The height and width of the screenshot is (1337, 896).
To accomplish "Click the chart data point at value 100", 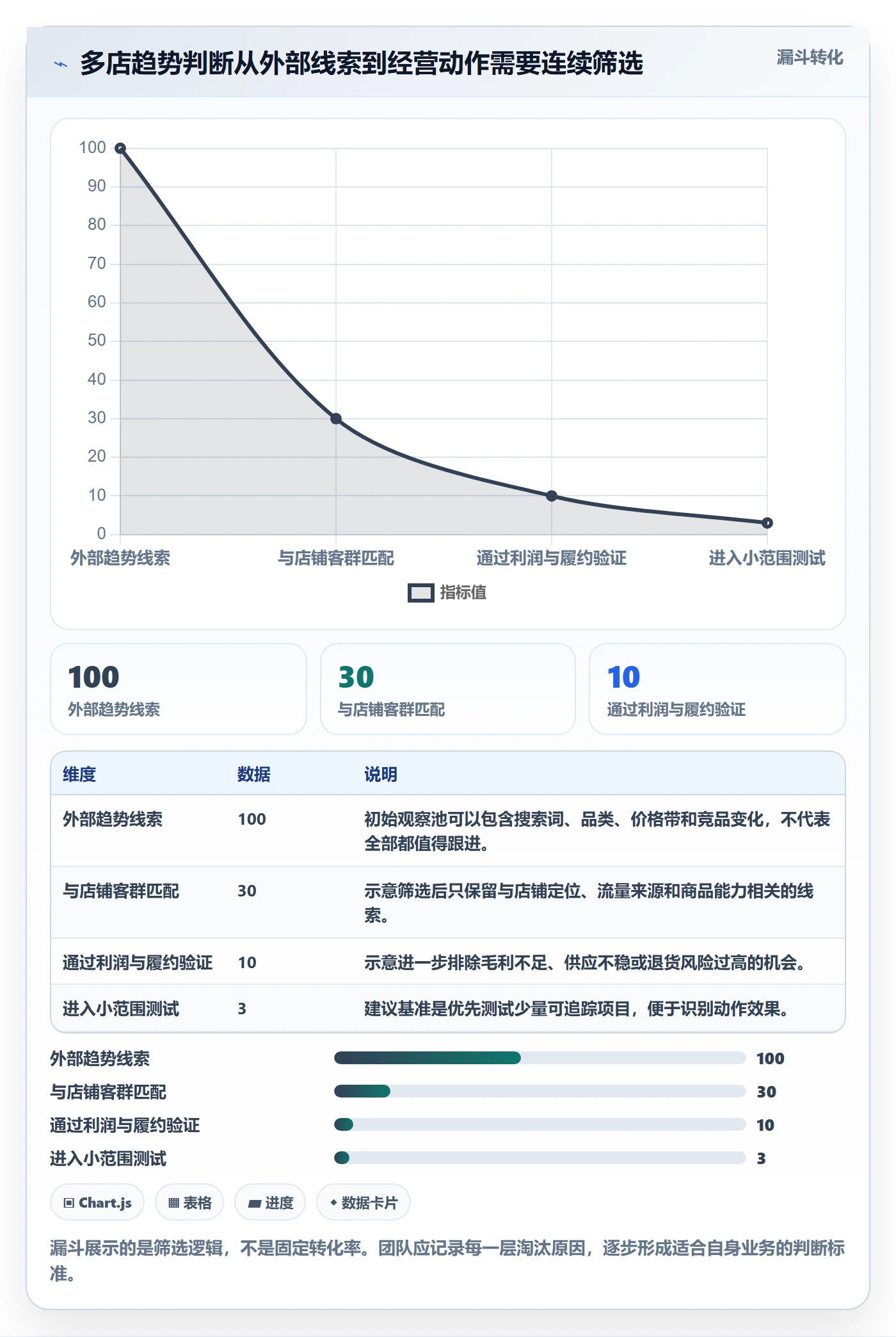I will tap(120, 149).
